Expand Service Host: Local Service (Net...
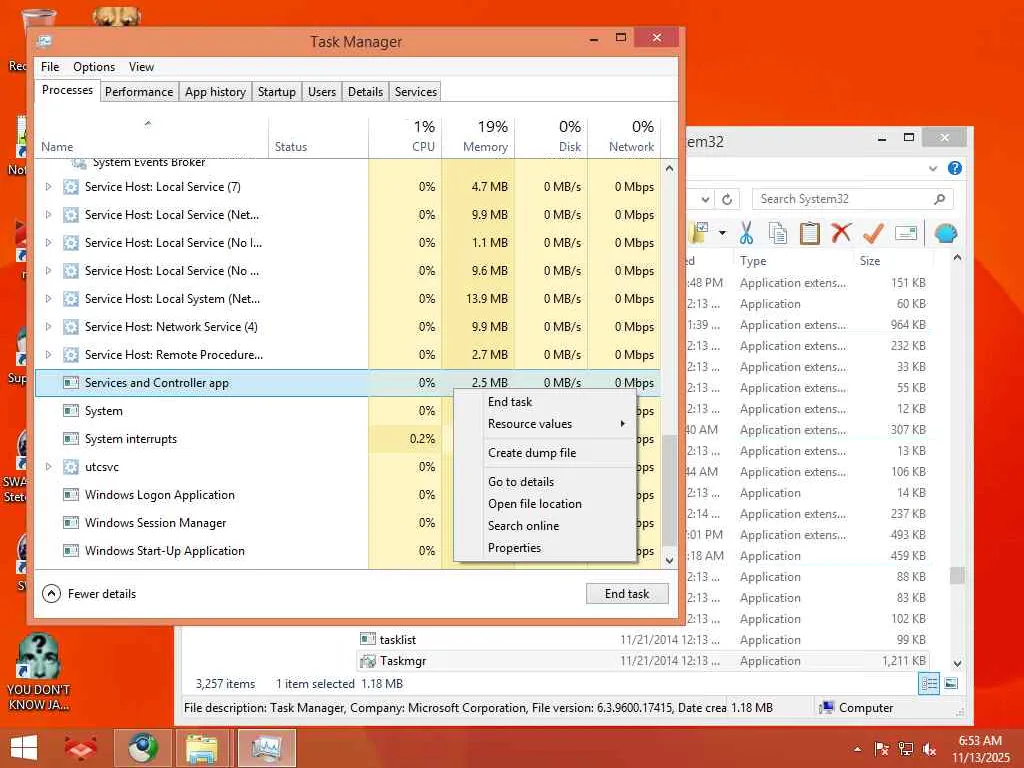The image size is (1024, 768). tap(48, 215)
